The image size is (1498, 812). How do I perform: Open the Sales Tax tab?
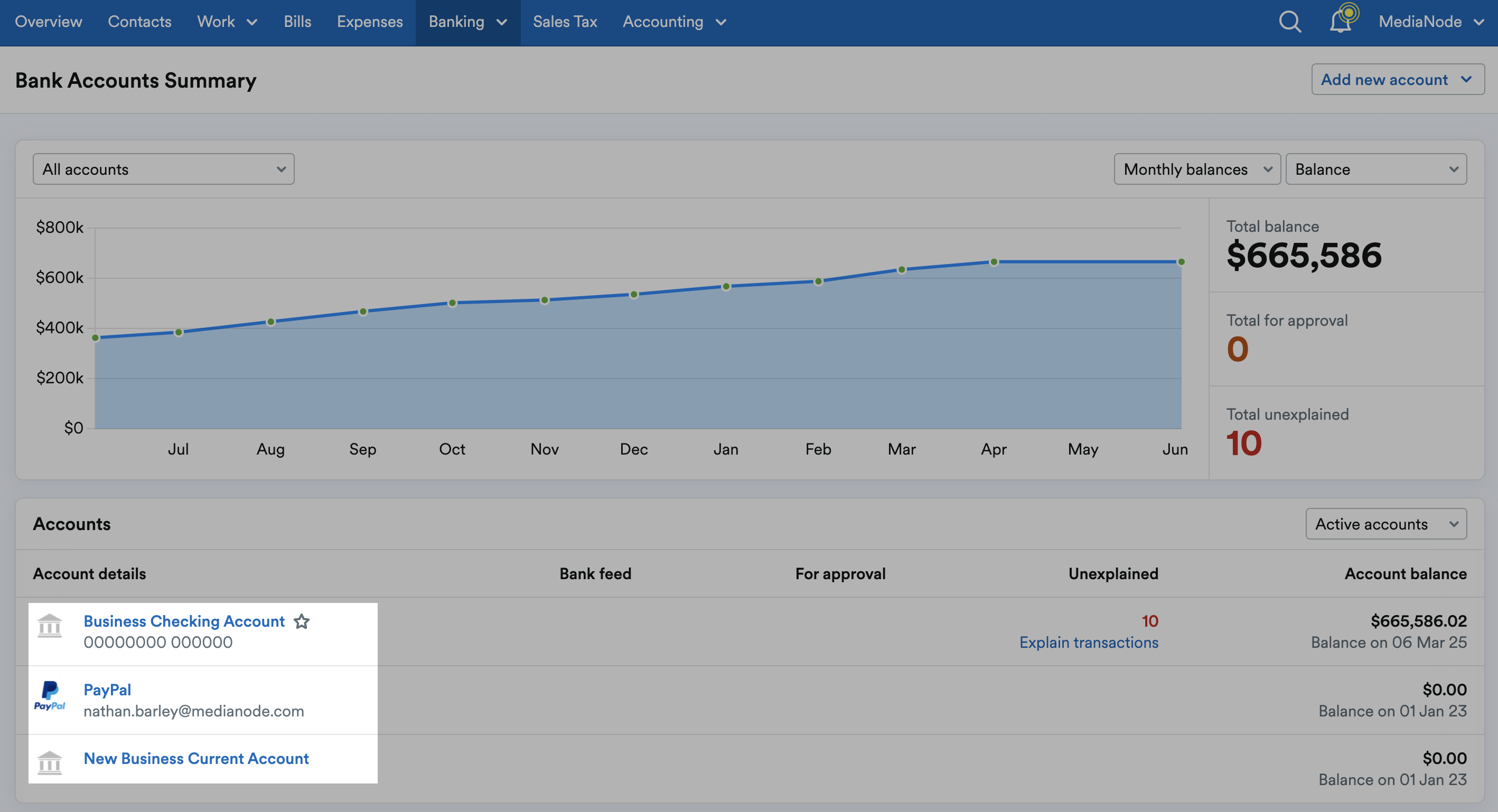tap(565, 22)
